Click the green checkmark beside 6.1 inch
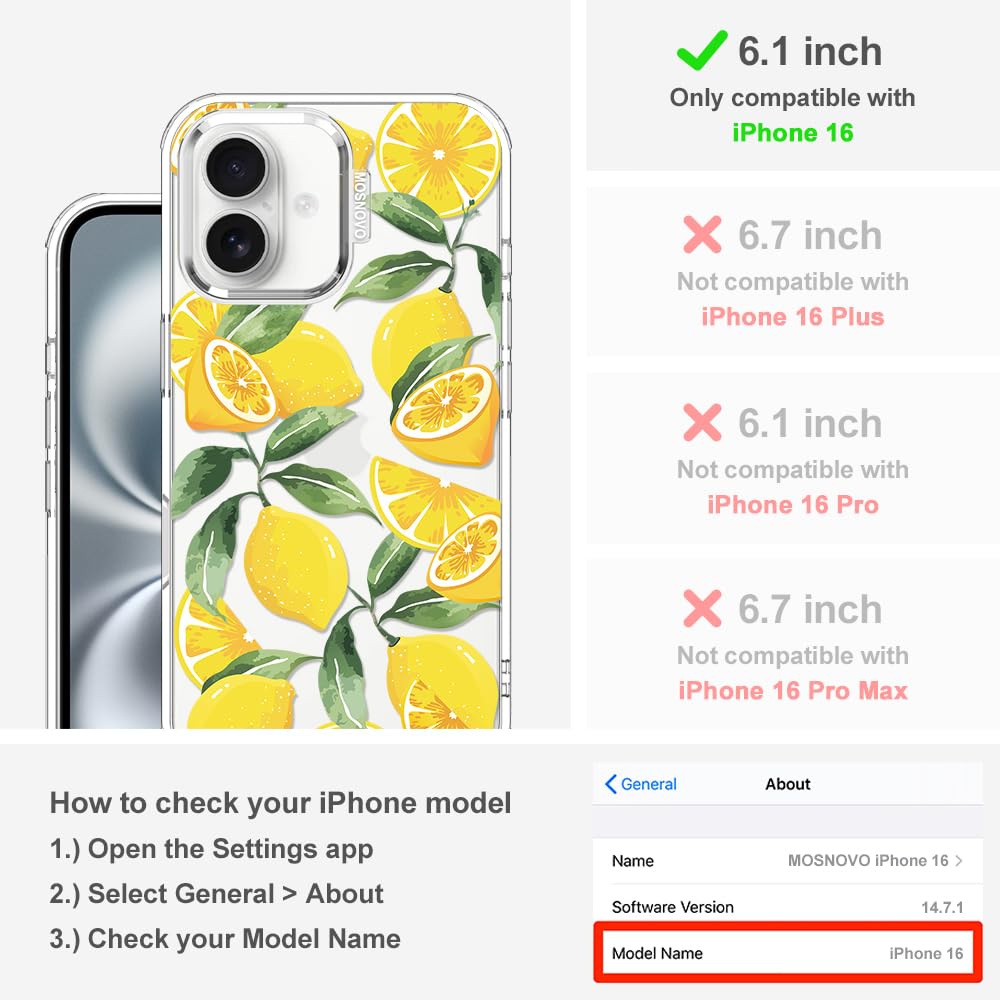This screenshot has height=1000, width=1000. tap(702, 50)
